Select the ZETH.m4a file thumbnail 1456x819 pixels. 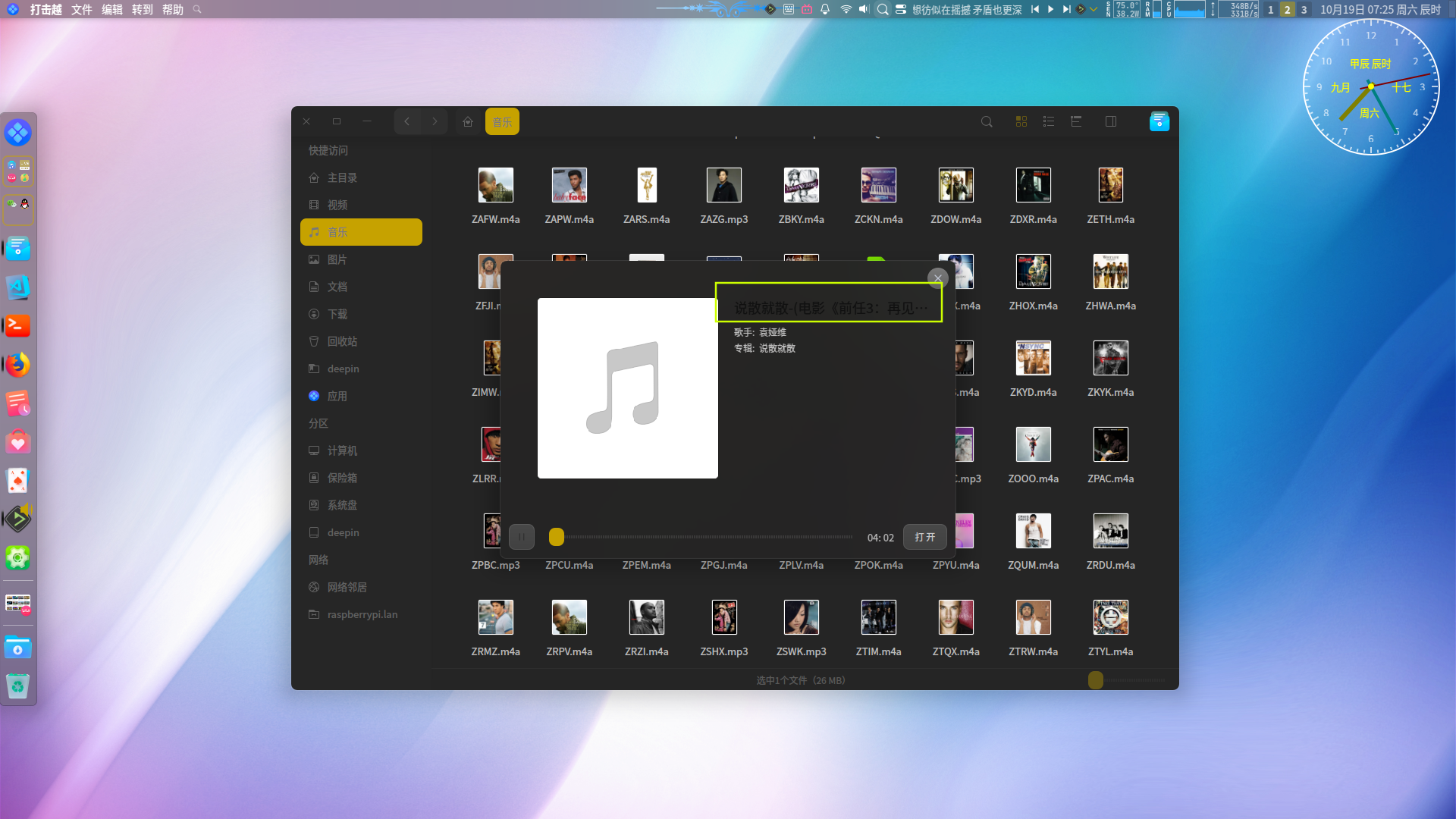1111,185
